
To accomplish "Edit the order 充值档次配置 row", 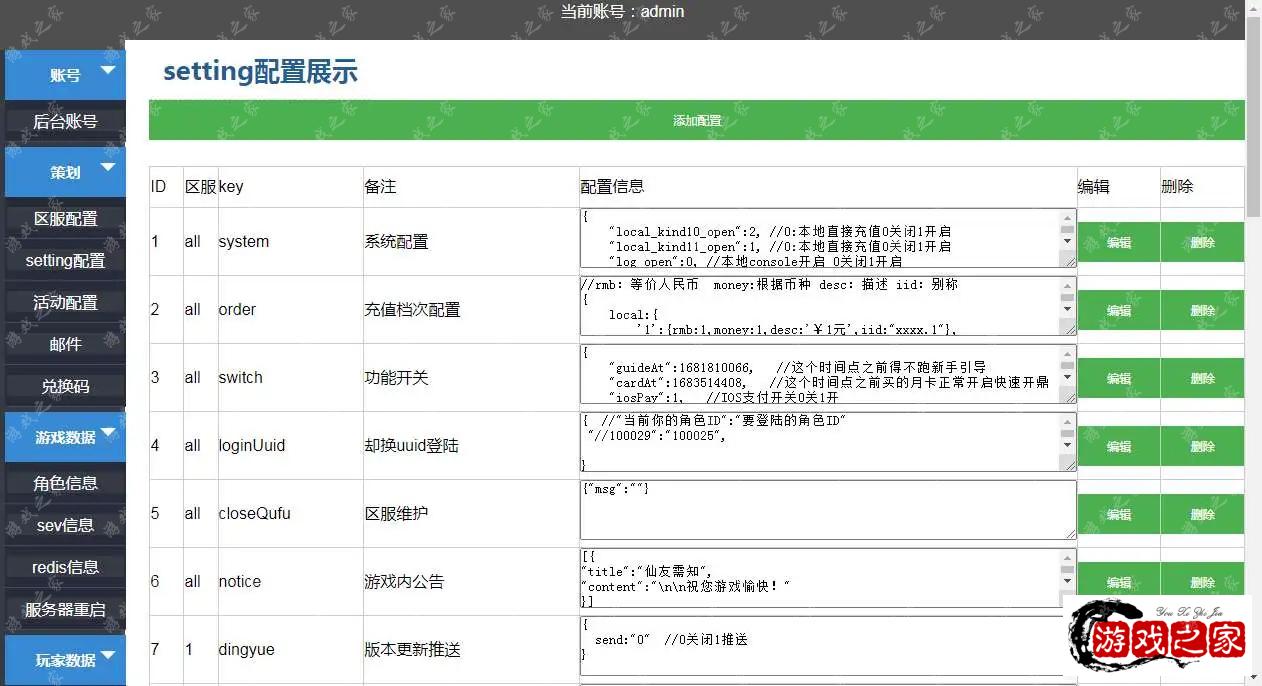I will tap(1118, 310).
